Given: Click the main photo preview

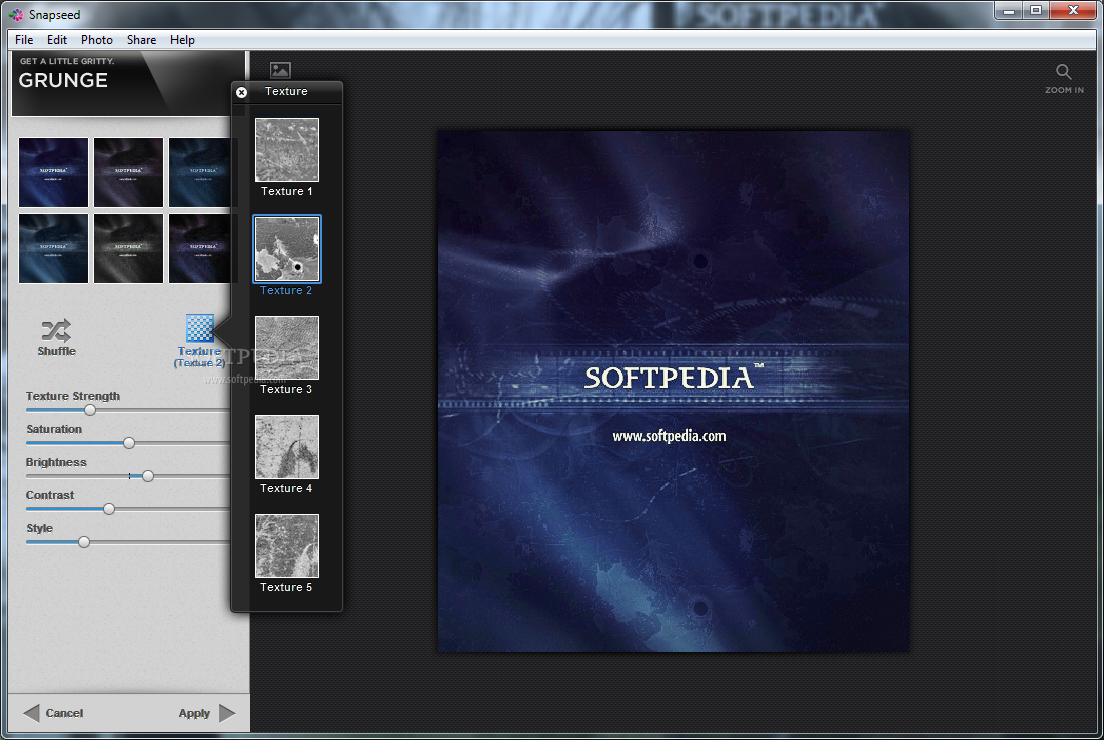Looking at the screenshot, I should coord(673,391).
